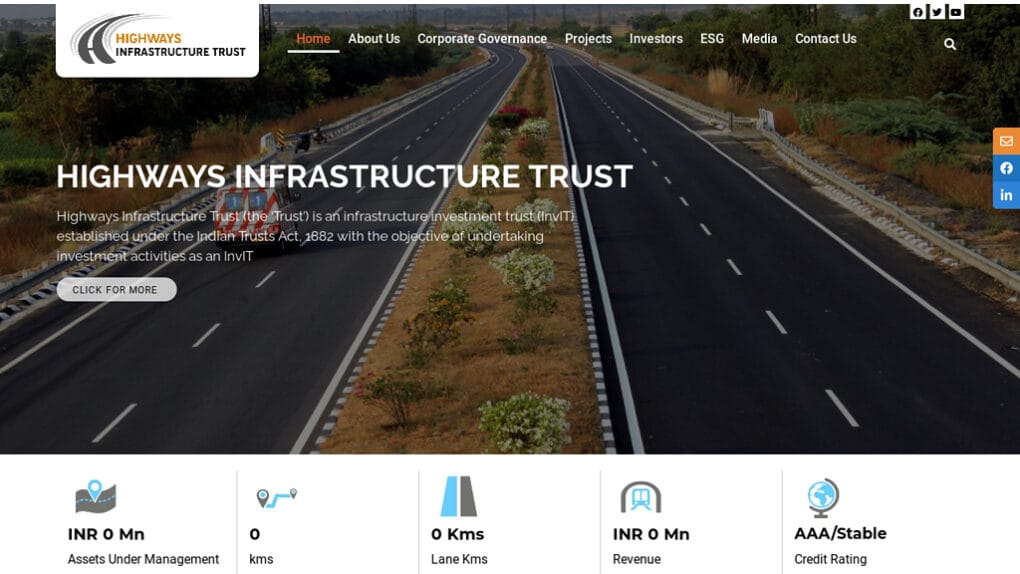This screenshot has width=1020, height=574.
Task: Open the LinkedIn side tab icon
Action: coord(1006,195)
